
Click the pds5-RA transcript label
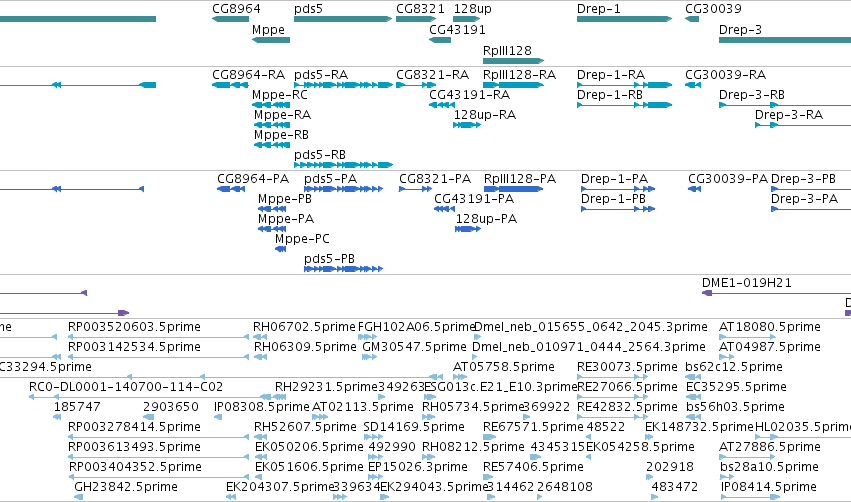(321, 74)
